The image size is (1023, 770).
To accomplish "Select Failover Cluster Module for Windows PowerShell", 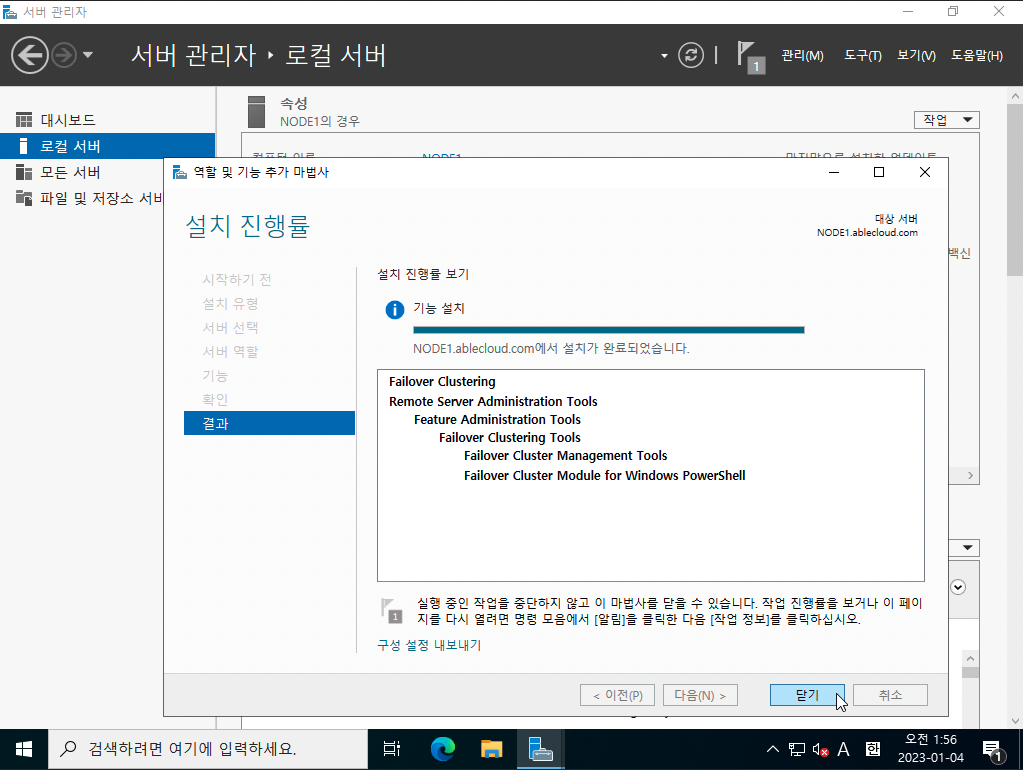I will tap(604, 476).
